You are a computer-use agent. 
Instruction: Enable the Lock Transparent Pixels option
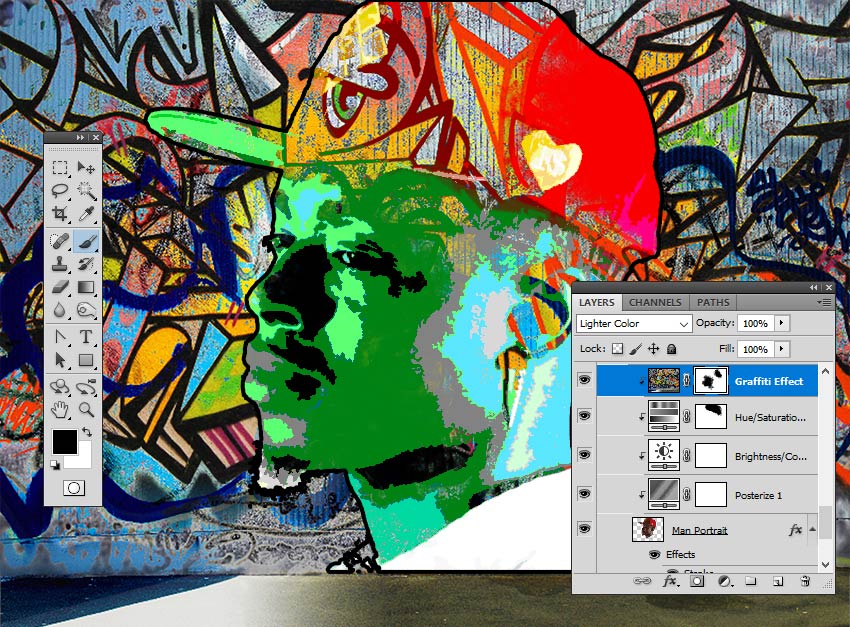coord(618,348)
